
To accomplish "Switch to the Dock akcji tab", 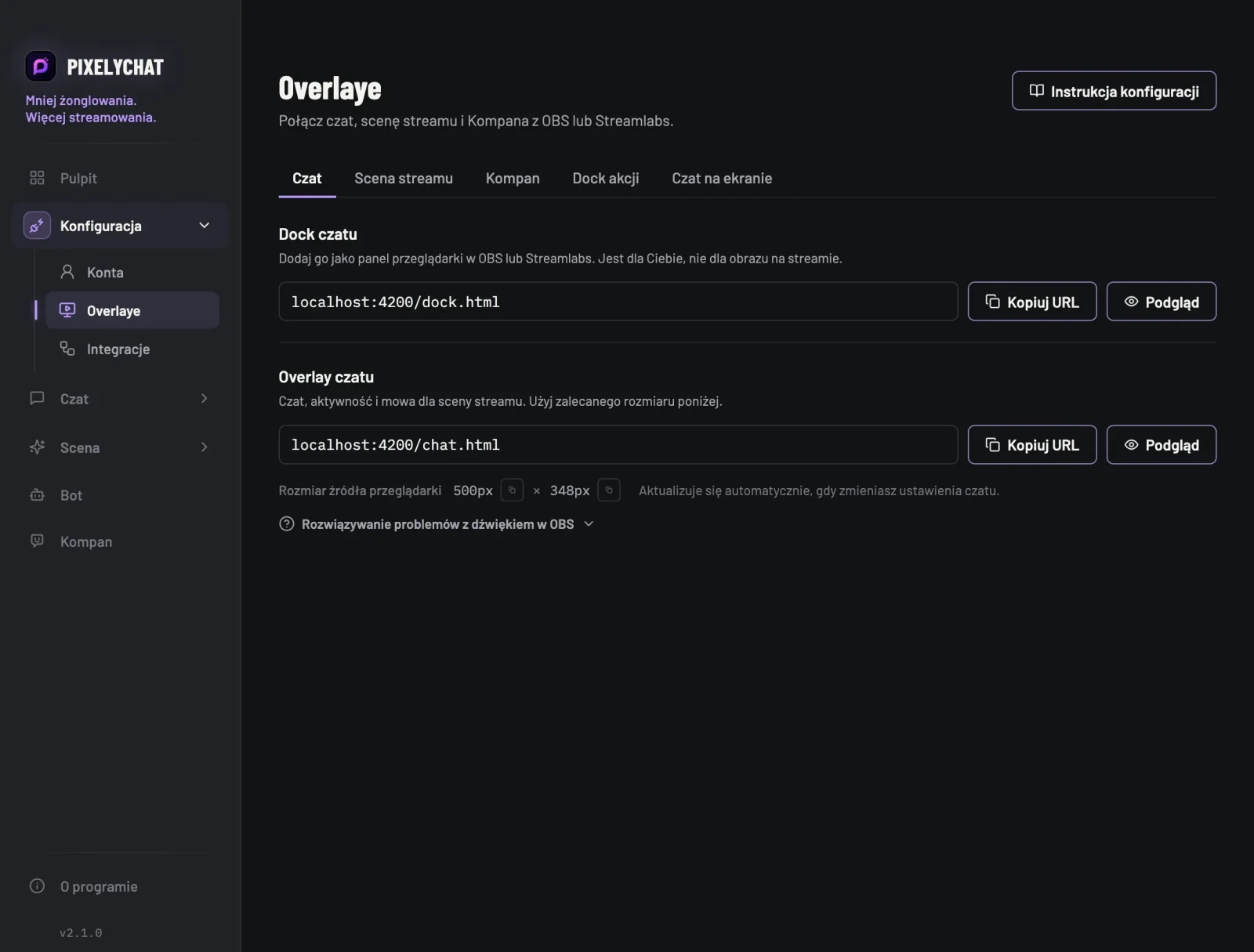I will (x=606, y=179).
